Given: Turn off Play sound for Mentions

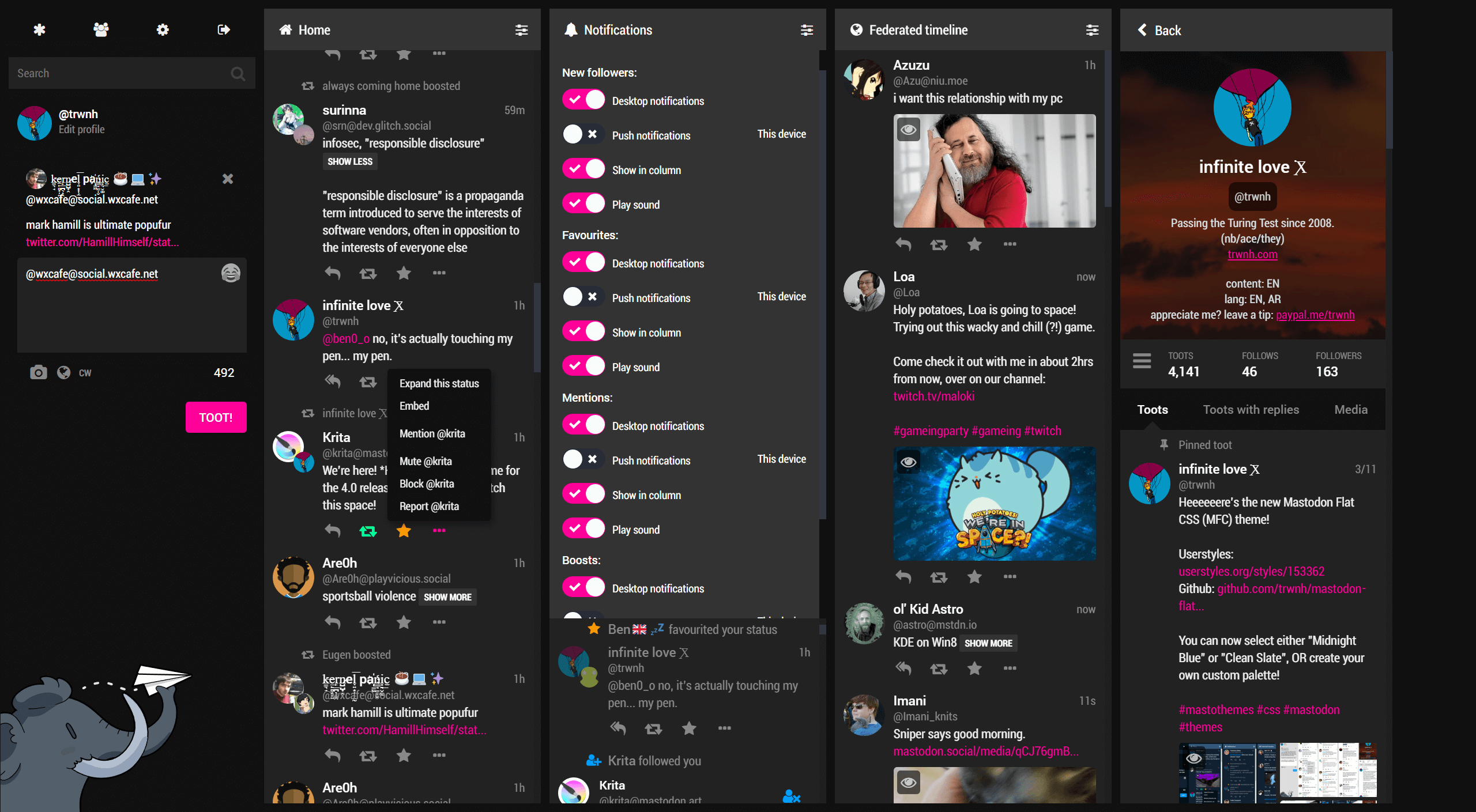Looking at the screenshot, I should tap(583, 529).
